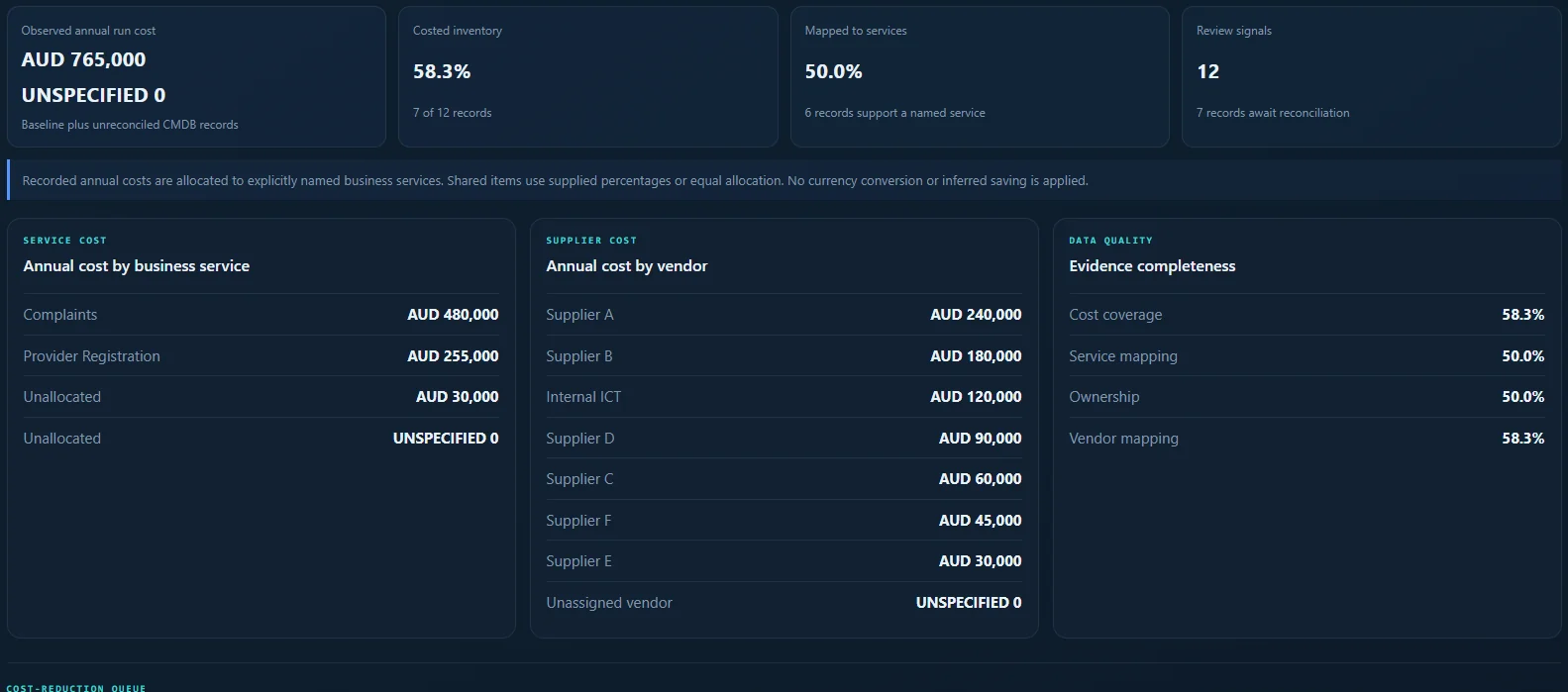1568x692 pixels.
Task: Select the '7 of 12 records' text
Action: coord(452,113)
